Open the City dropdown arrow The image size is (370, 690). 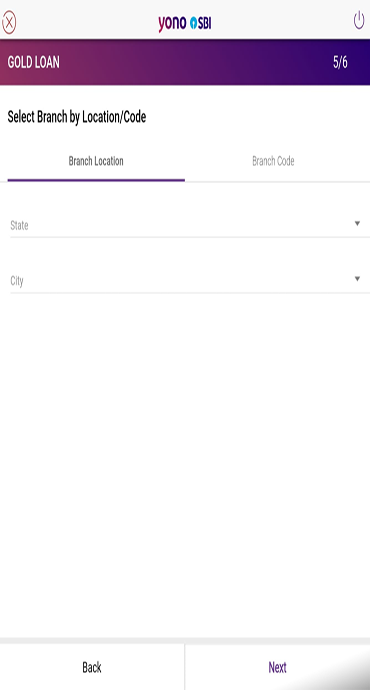pos(357,279)
